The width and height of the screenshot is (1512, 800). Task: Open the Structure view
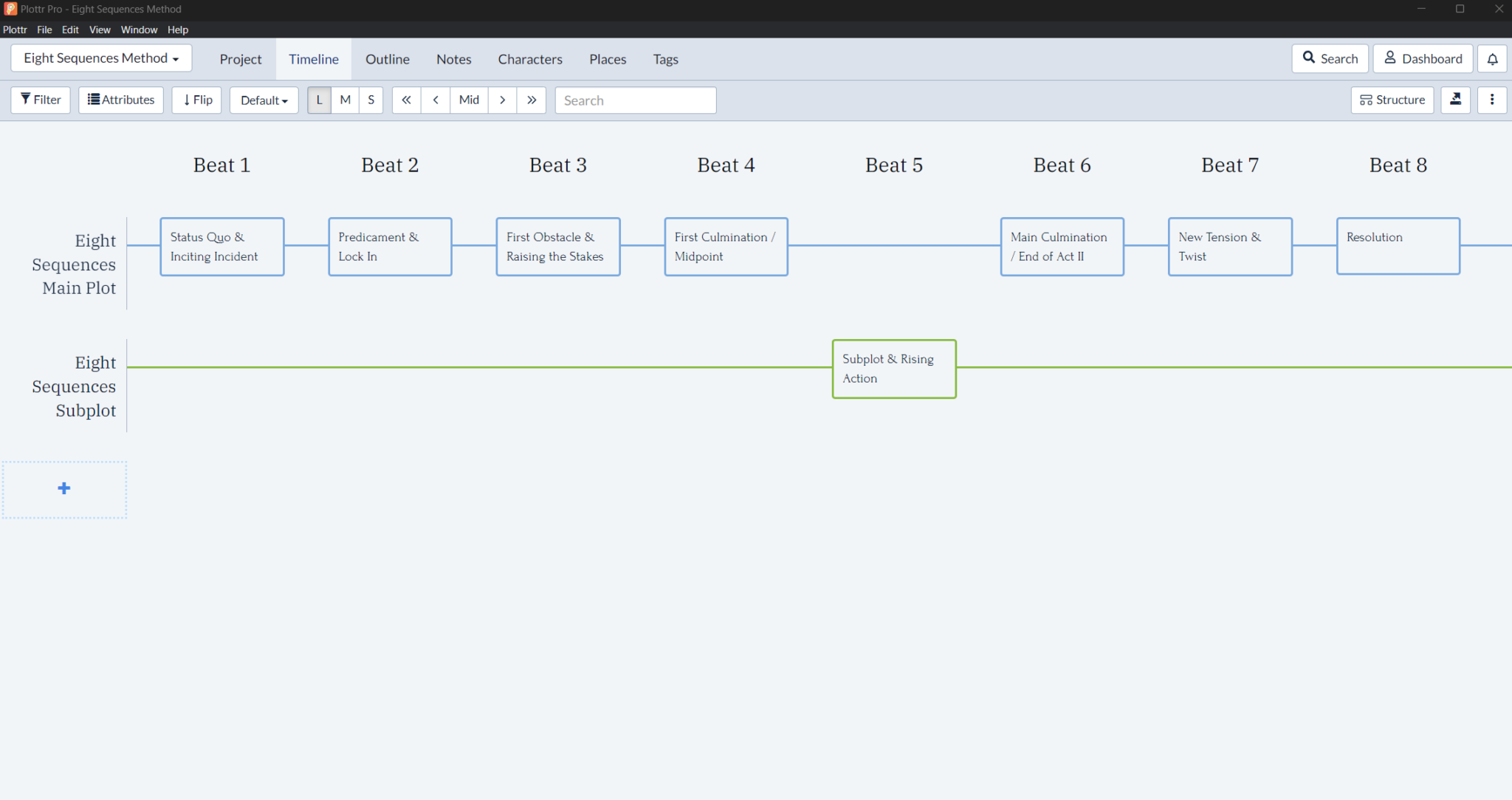coord(1392,100)
